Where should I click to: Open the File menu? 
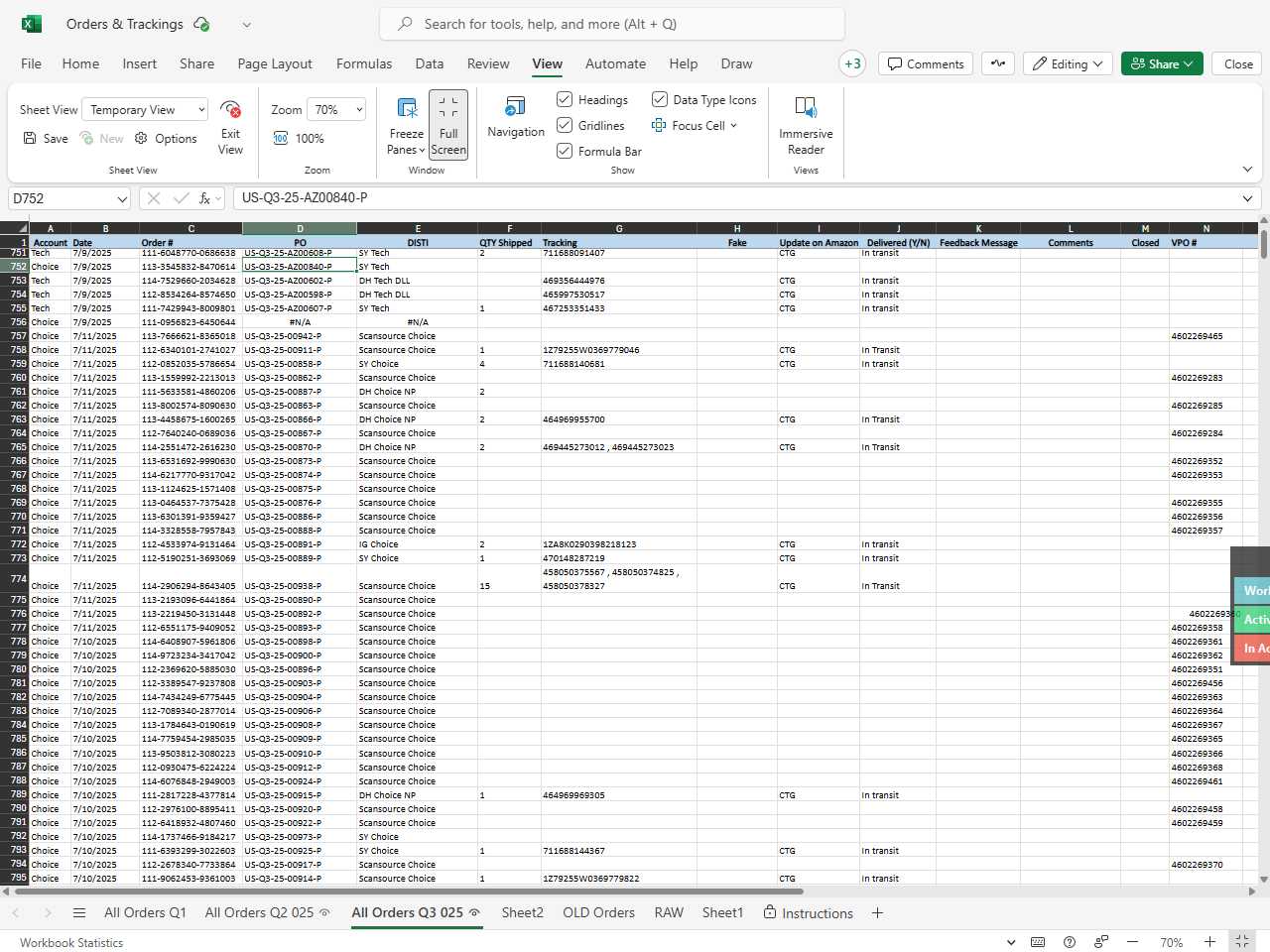tap(32, 63)
